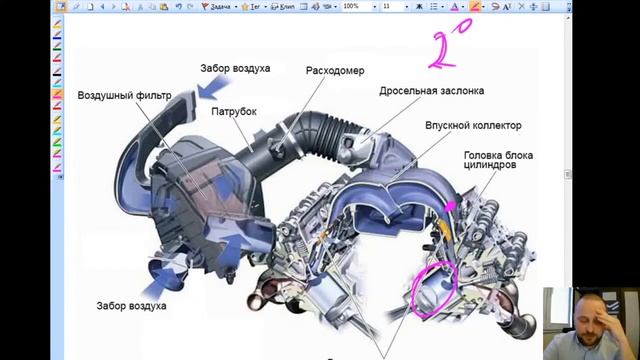Select the active pen tool in top toolbar
This screenshot has height=360, width=640.
[x=475, y=7]
